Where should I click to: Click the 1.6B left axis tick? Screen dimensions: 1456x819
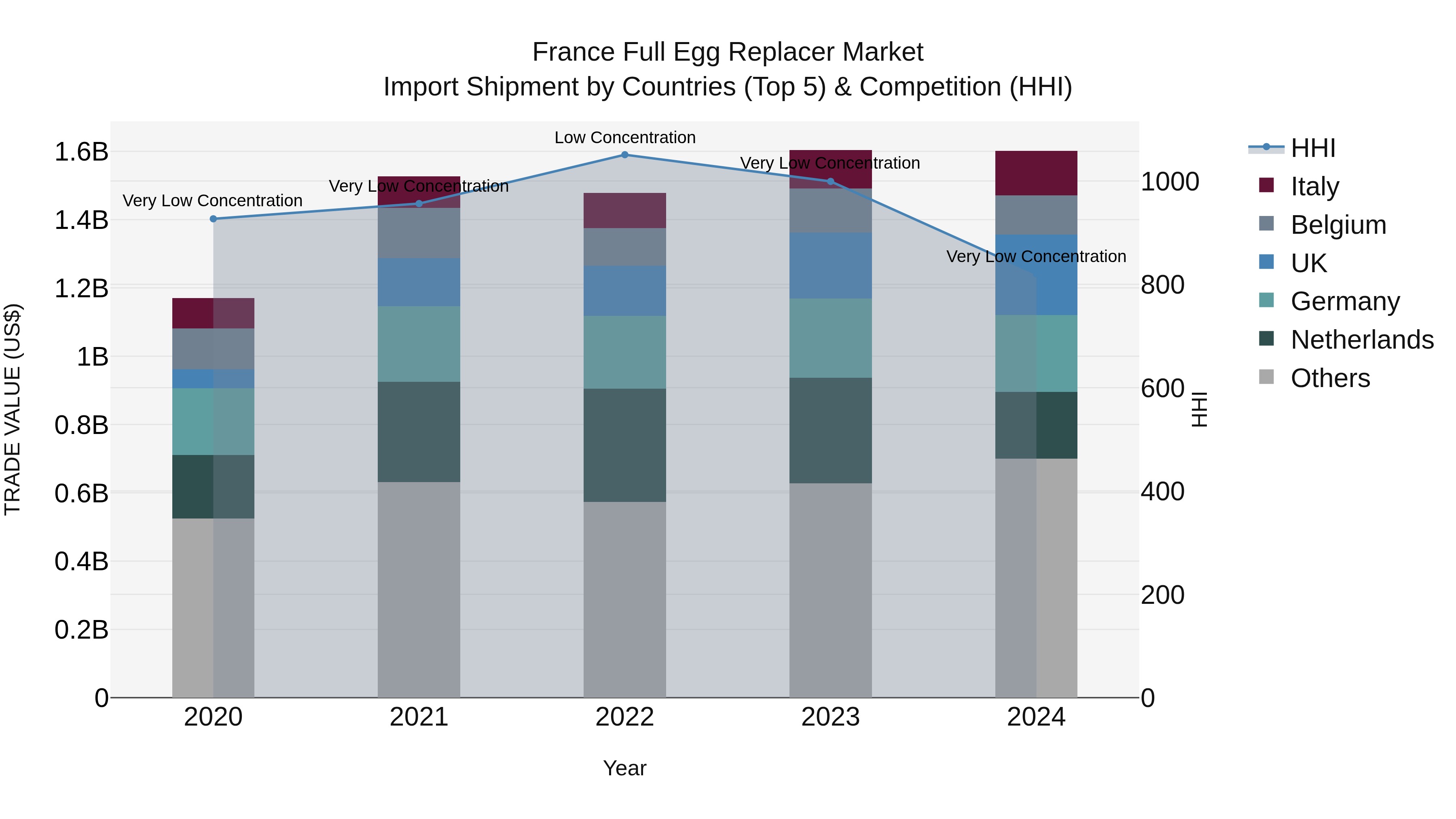[81, 152]
